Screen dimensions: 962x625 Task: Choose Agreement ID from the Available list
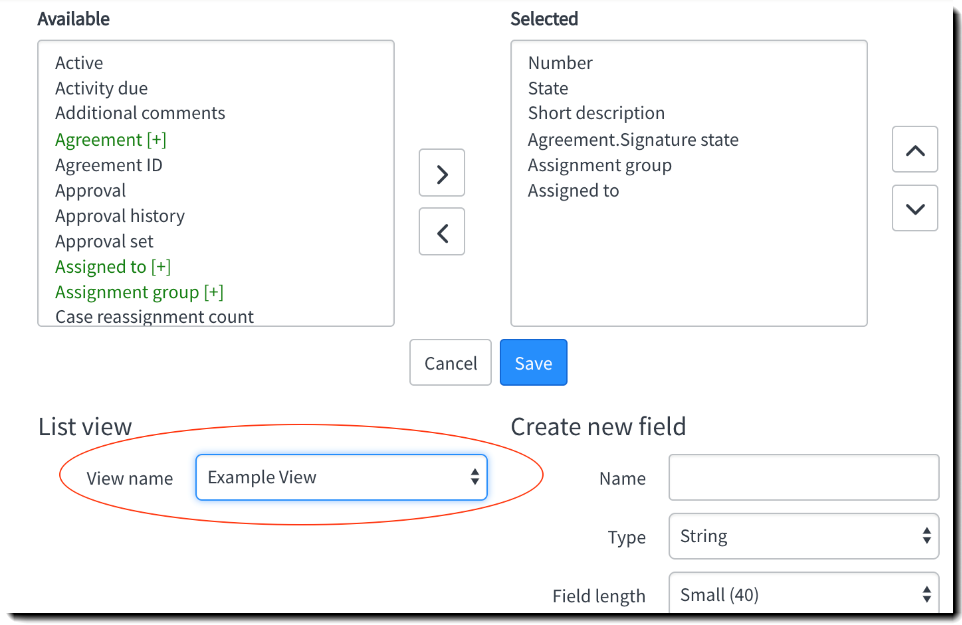108,165
